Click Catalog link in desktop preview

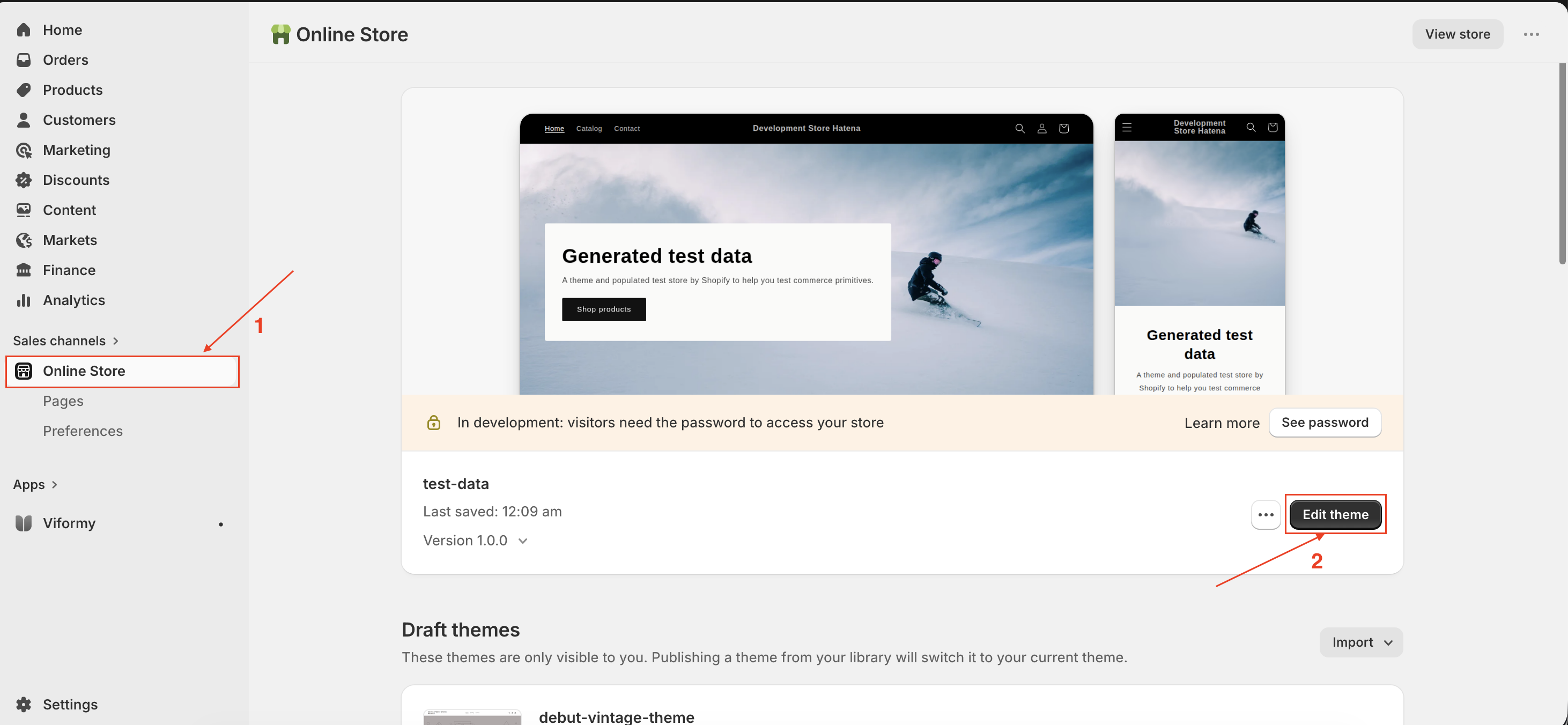pyautogui.click(x=589, y=129)
